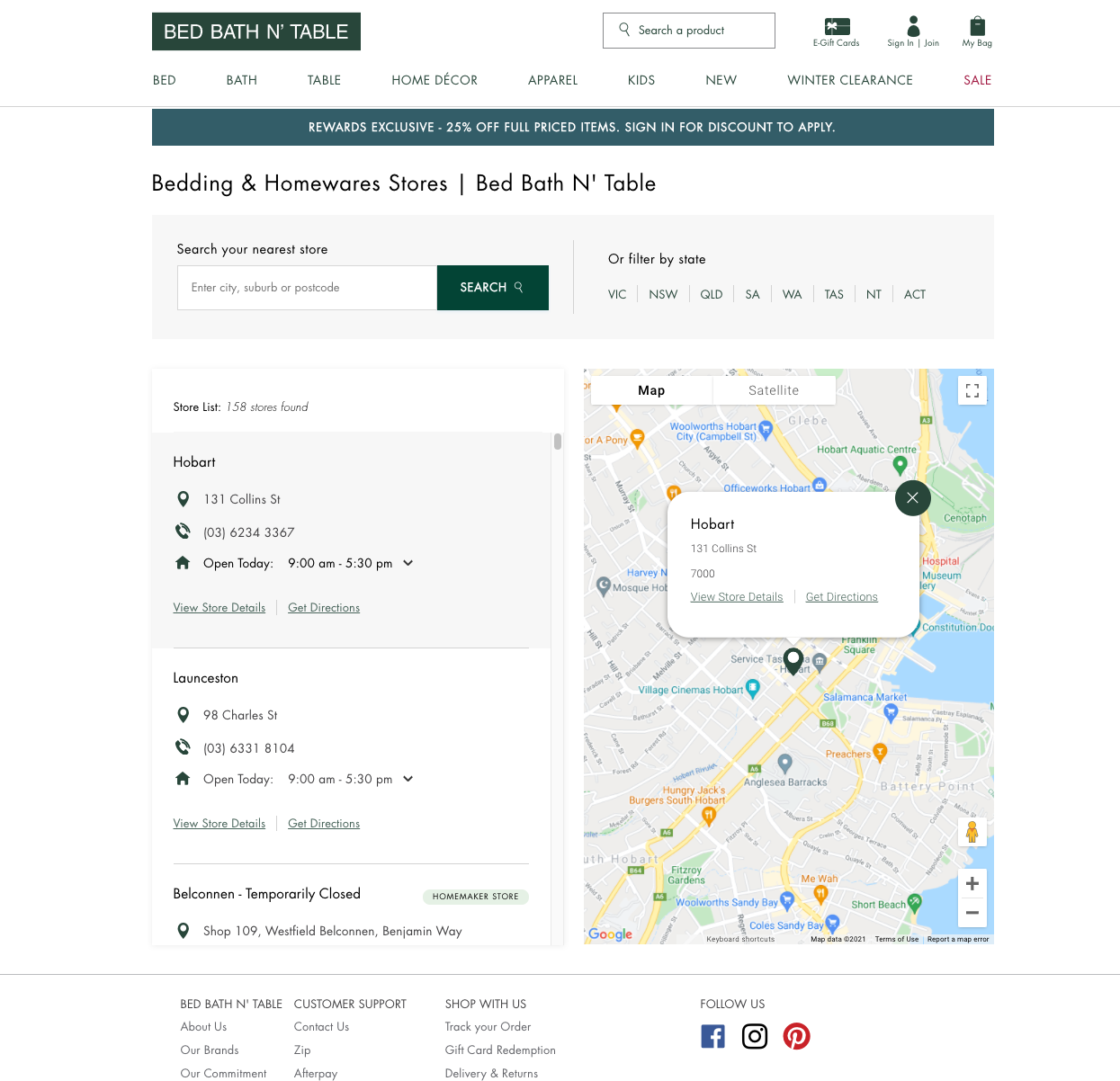Open the NEW menu
Viewport: 1120px width, 1081px height.
(721, 80)
